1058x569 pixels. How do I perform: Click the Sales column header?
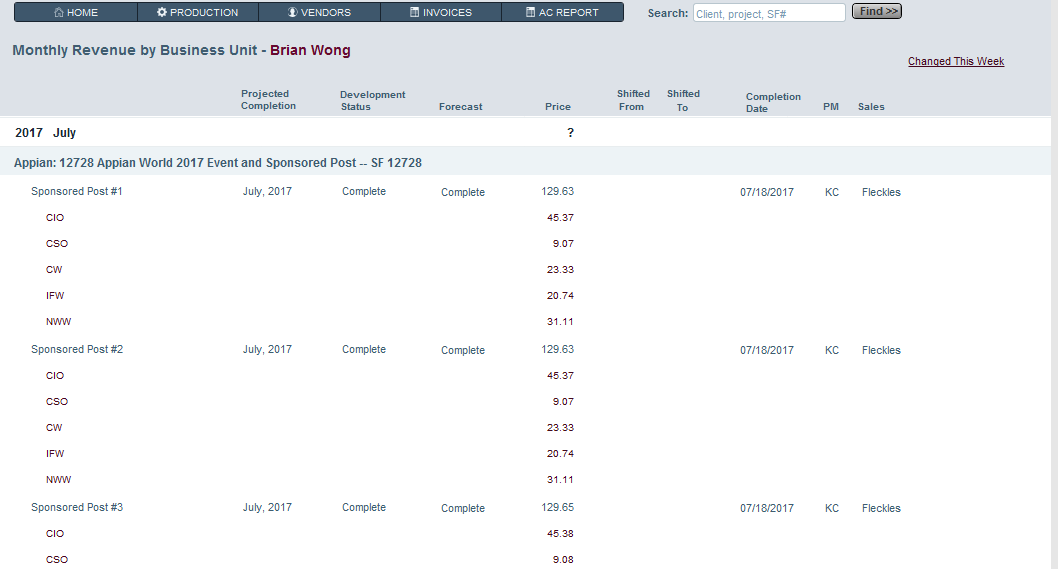pyautogui.click(x=871, y=107)
